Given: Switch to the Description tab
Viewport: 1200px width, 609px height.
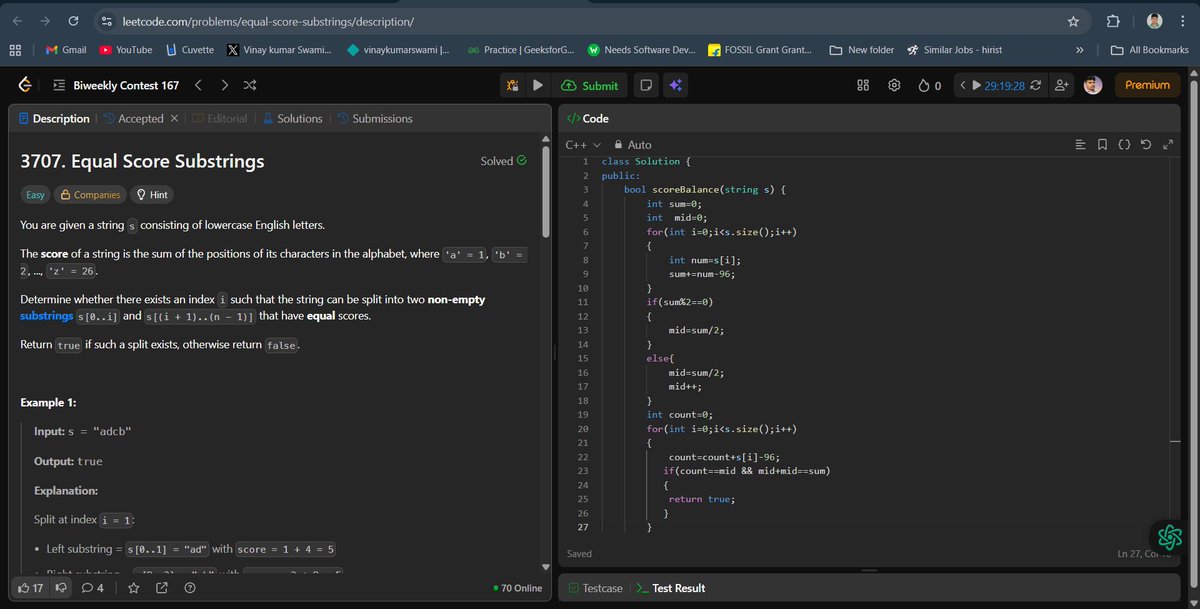Looking at the screenshot, I should tap(54, 119).
